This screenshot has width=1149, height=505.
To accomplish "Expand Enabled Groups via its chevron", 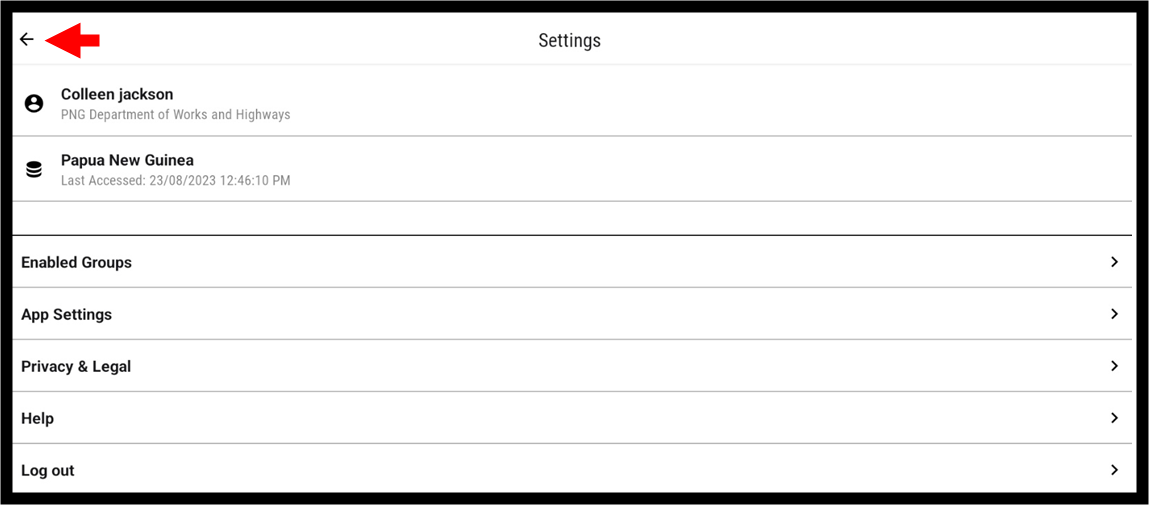I will click(x=1115, y=262).
